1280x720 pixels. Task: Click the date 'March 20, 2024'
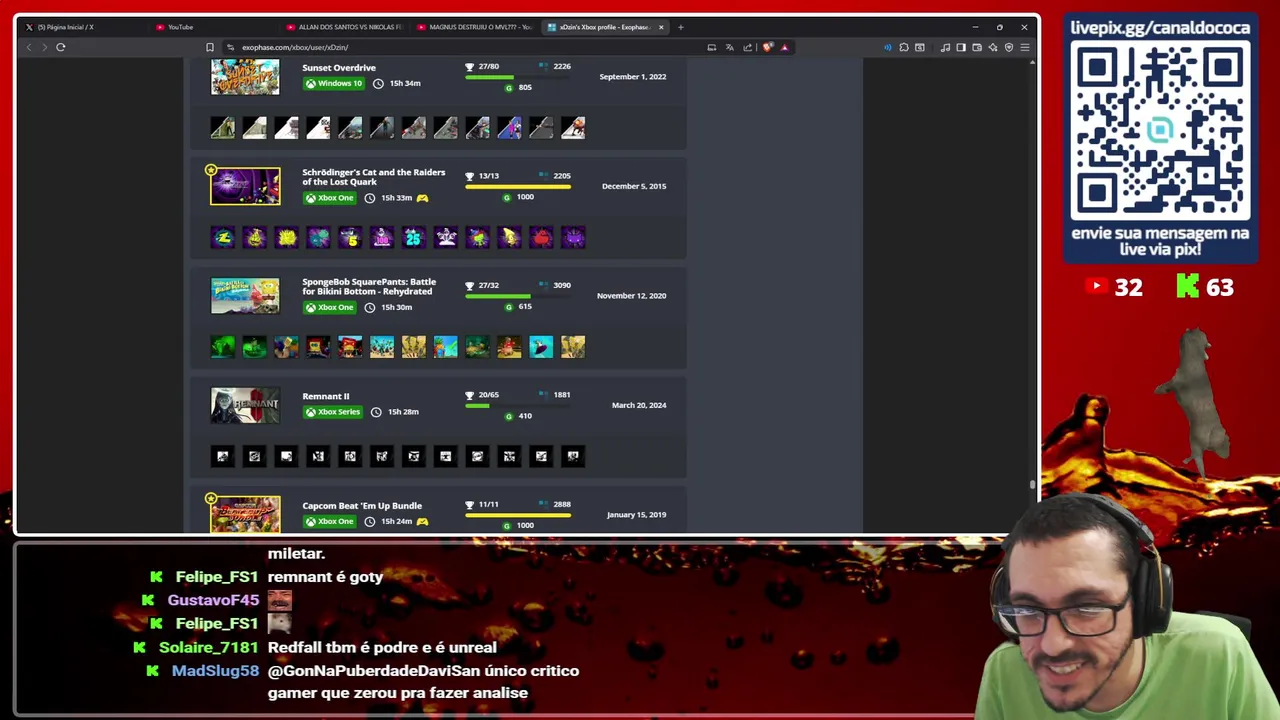639,405
